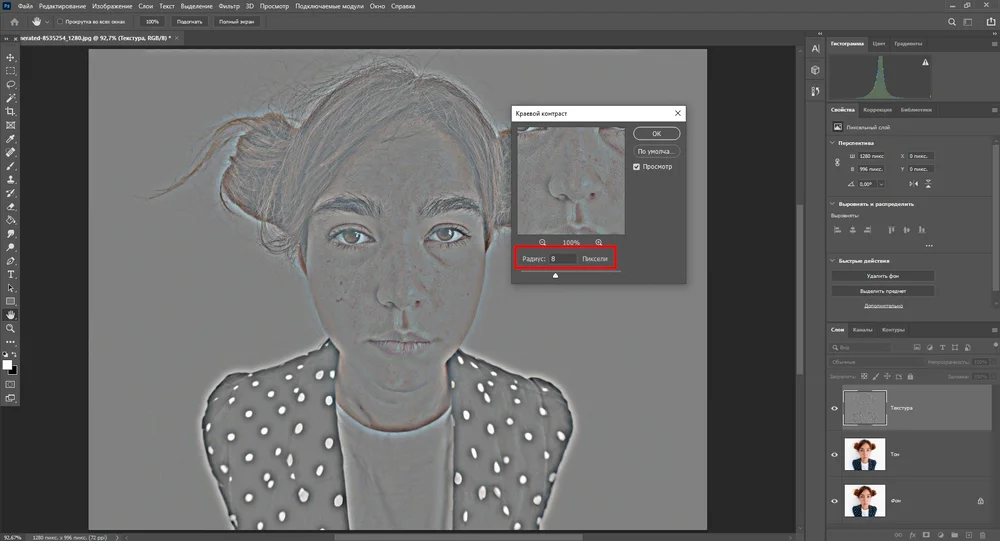Image resolution: width=1000 pixels, height=541 pixels.
Task: Open the Histogram panel options menu
Action: tap(994, 43)
